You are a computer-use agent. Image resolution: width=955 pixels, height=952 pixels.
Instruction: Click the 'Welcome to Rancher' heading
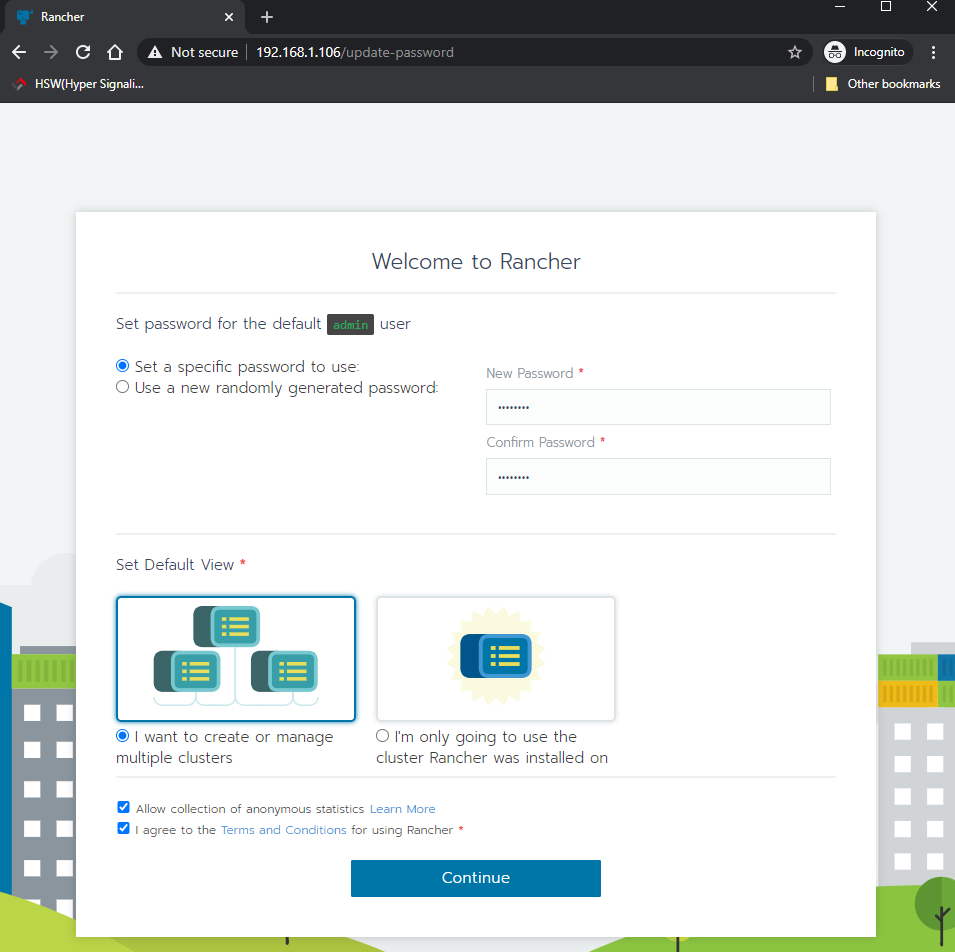click(476, 261)
